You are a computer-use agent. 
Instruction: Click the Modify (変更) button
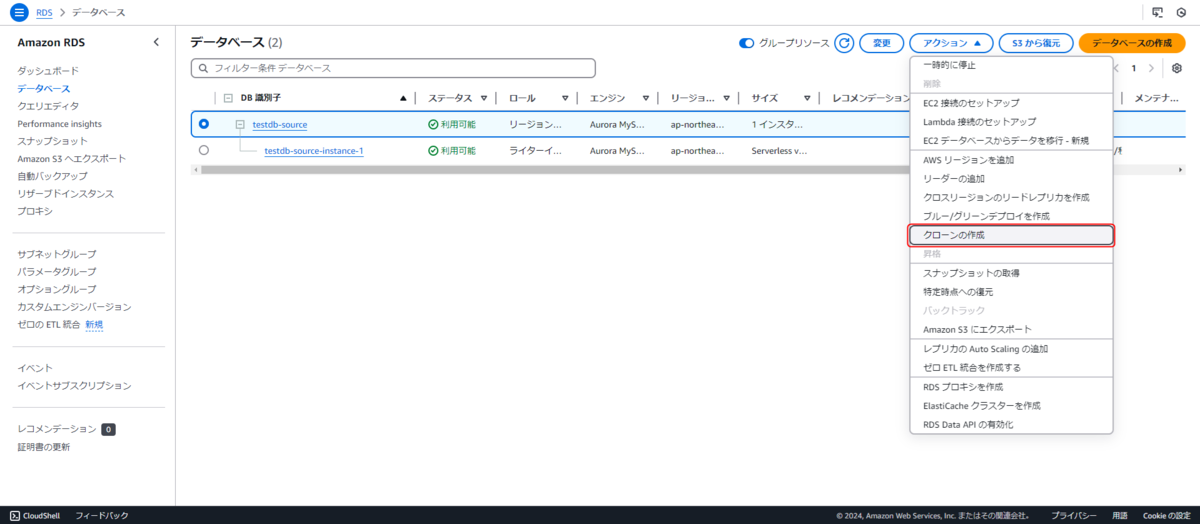881,43
